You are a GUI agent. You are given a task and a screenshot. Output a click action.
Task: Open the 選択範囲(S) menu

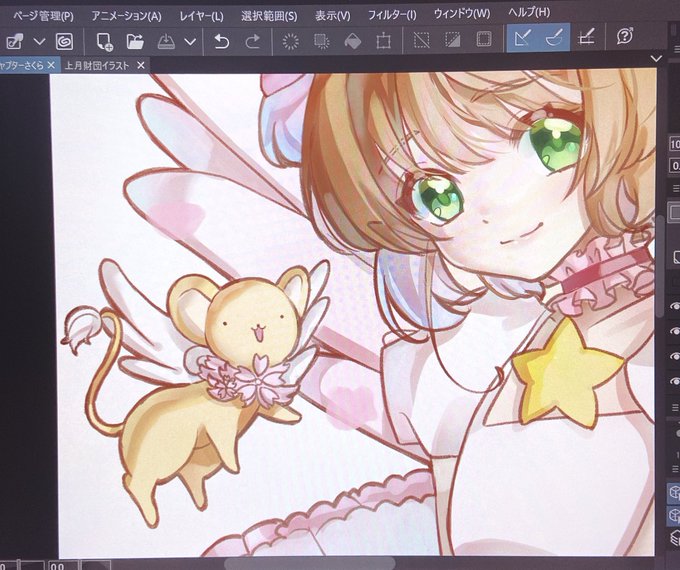(269, 16)
